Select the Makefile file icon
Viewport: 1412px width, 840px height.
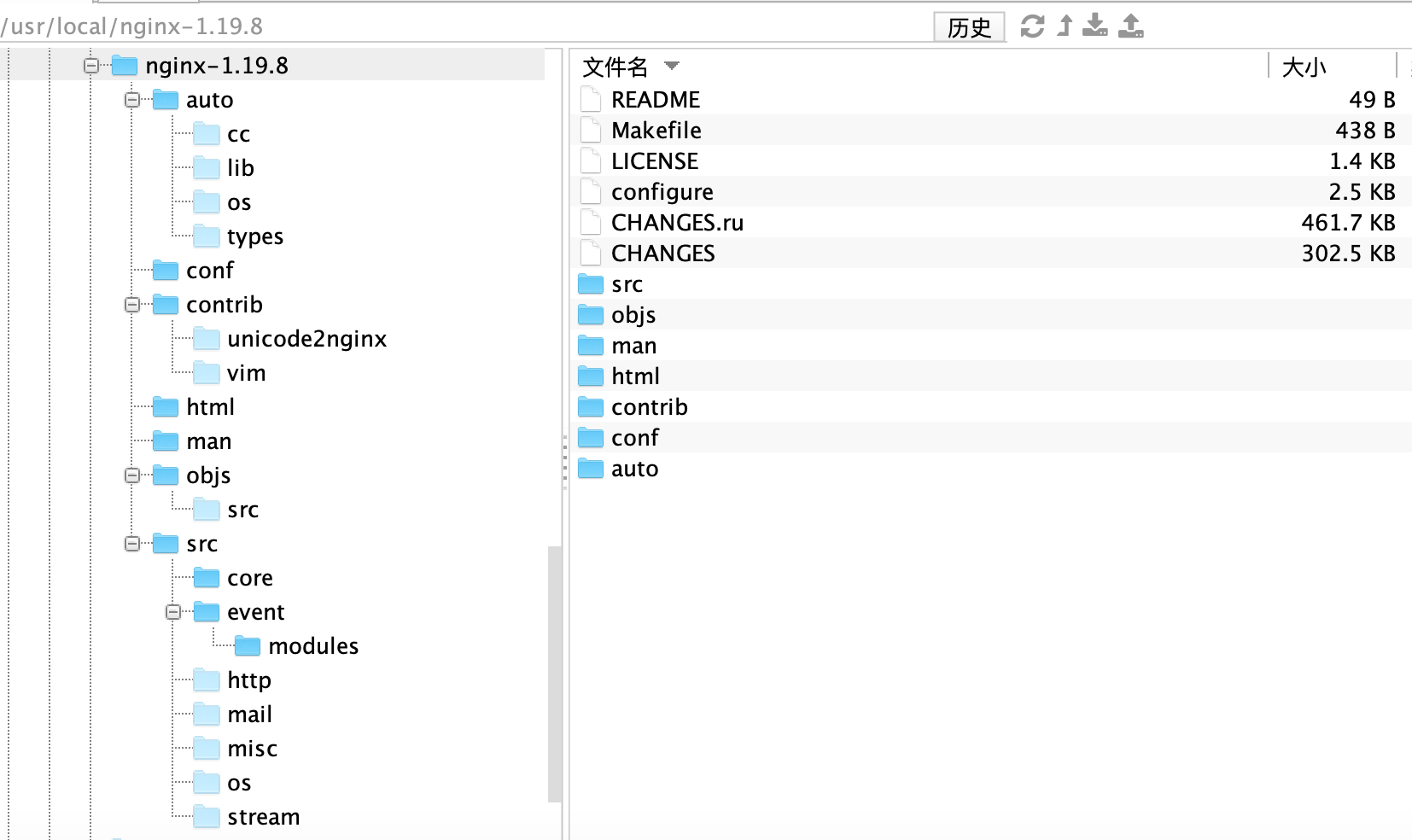[591, 130]
